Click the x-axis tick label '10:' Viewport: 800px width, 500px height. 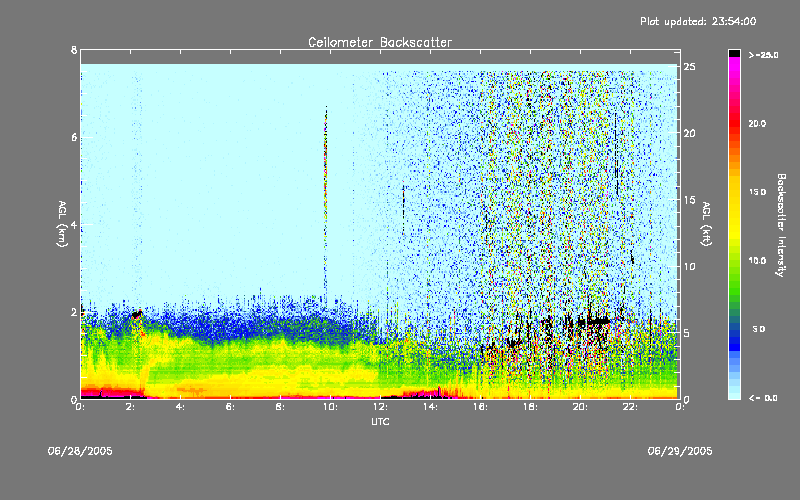(330, 407)
